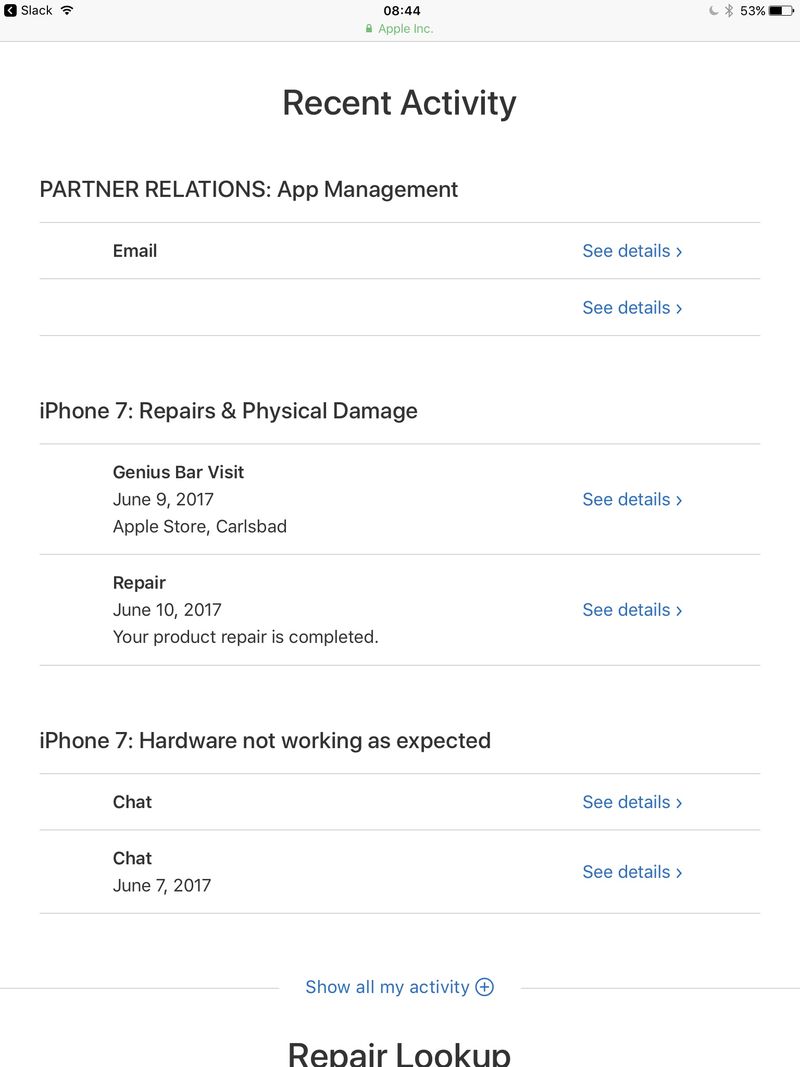Tap the status bar clock showing 08:44

(x=401, y=10)
